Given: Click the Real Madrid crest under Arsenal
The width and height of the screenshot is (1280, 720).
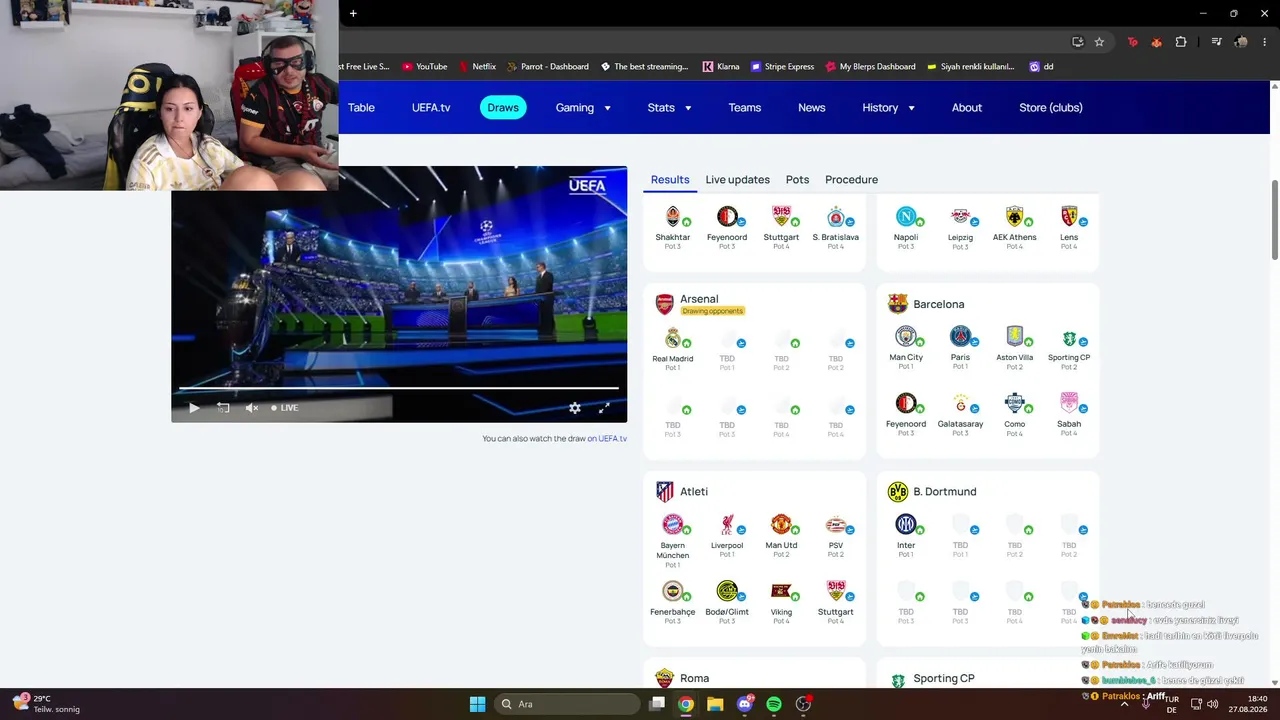Looking at the screenshot, I should (x=673, y=338).
